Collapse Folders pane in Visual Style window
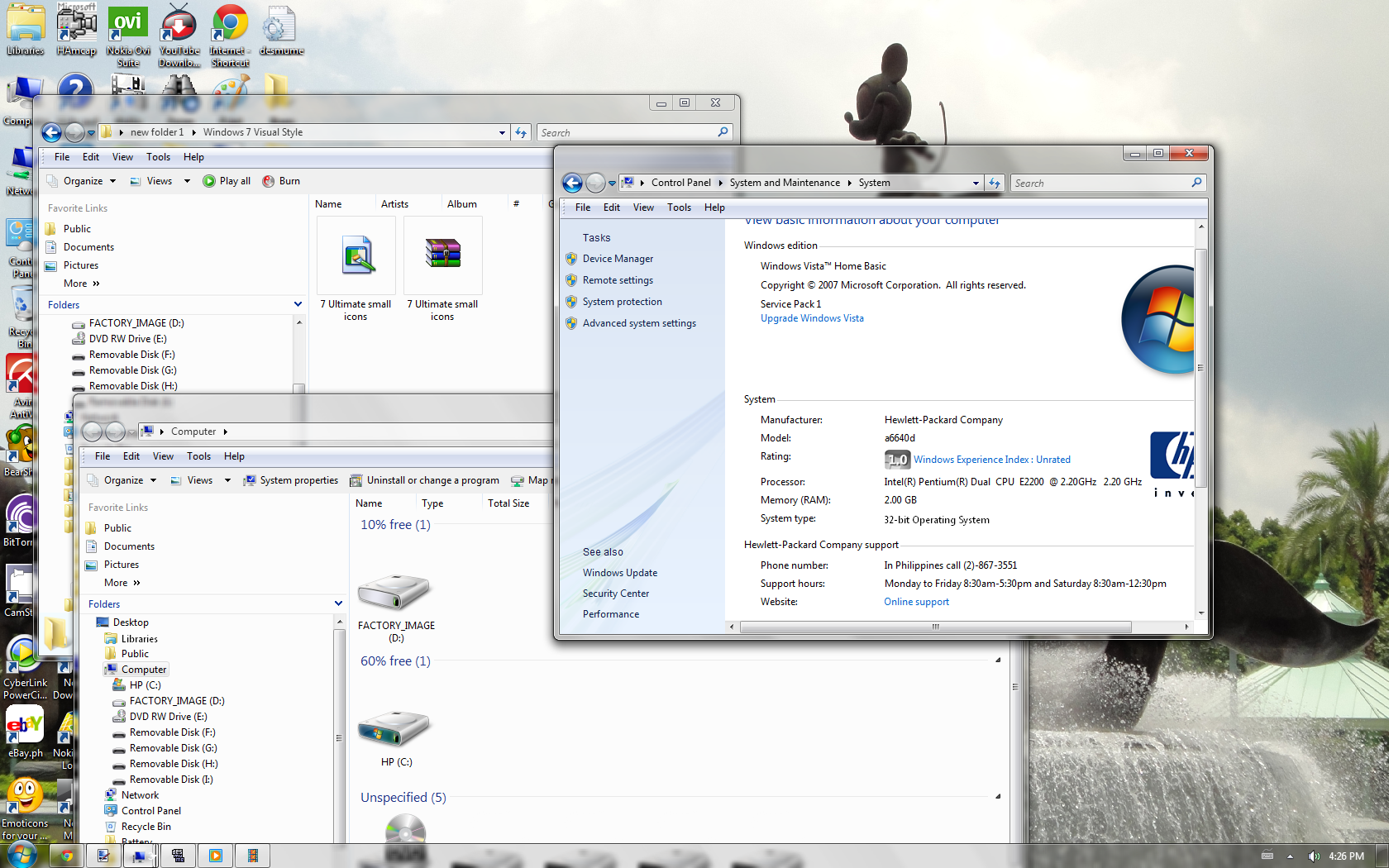 [298, 304]
